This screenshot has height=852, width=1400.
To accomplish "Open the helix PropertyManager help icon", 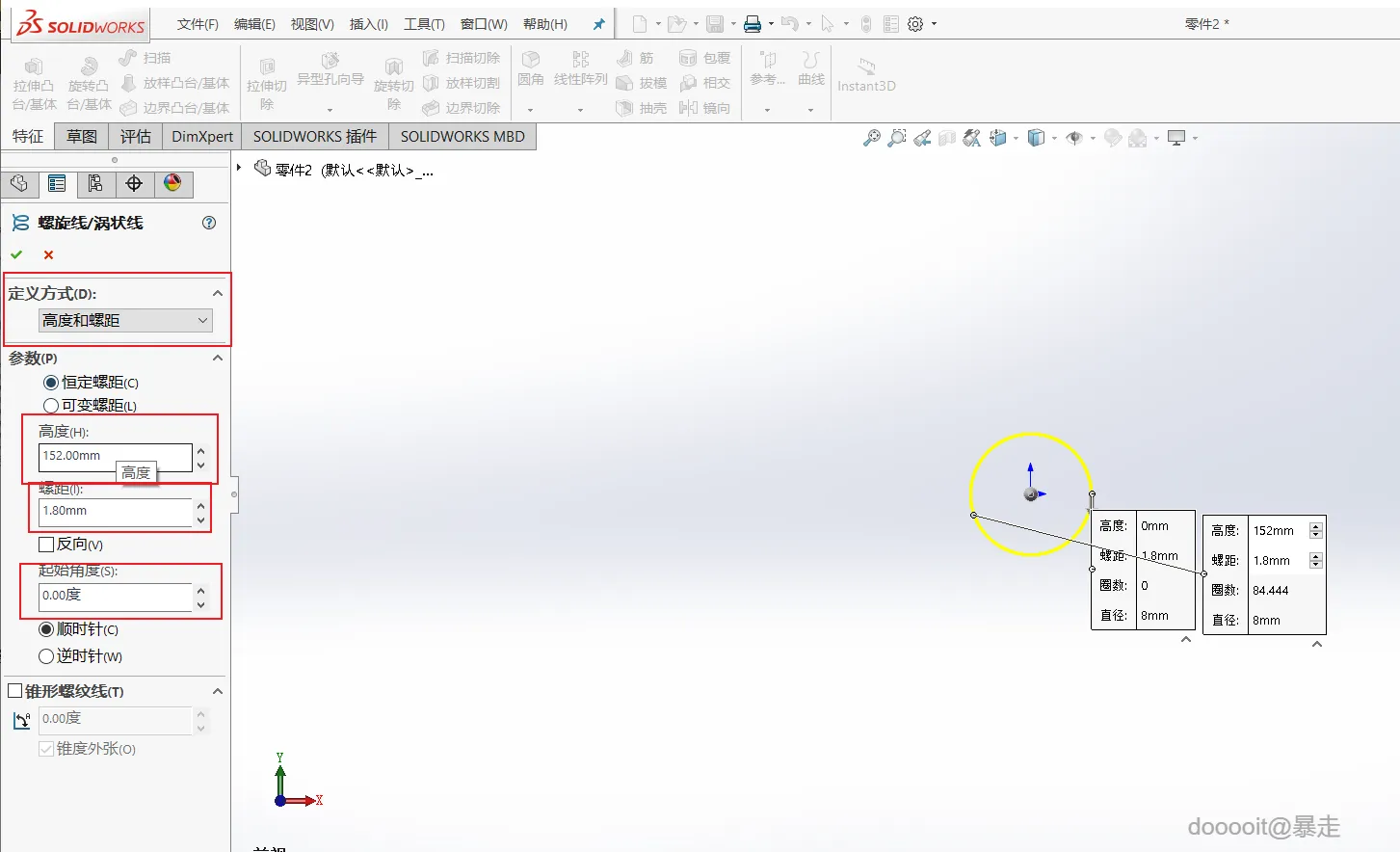I will (x=209, y=223).
